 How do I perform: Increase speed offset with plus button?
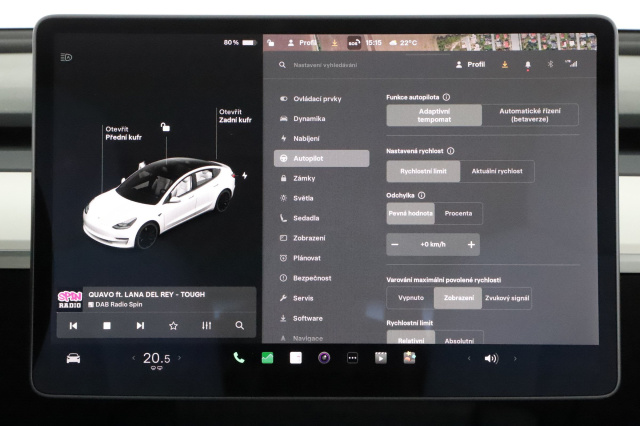tap(471, 244)
